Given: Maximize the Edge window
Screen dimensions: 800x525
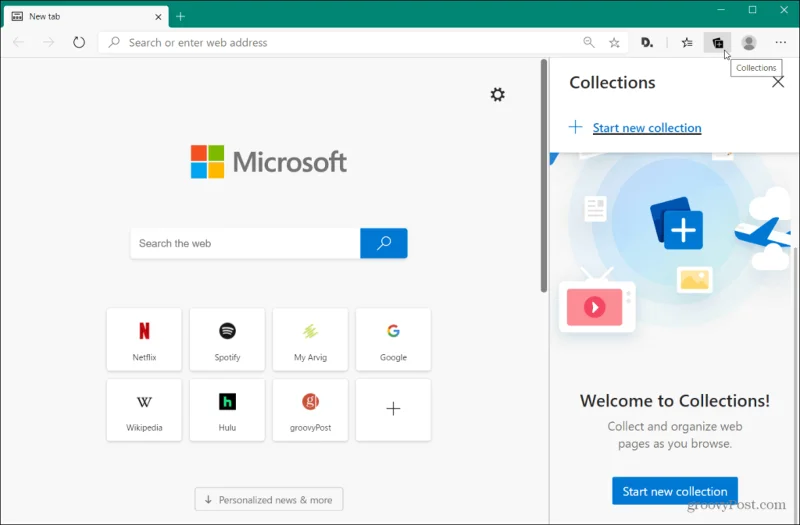Looking at the screenshot, I should [x=753, y=10].
